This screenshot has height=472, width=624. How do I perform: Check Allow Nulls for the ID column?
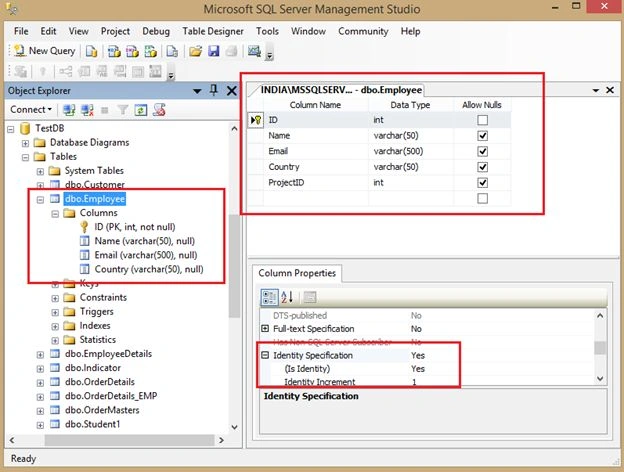click(482, 120)
